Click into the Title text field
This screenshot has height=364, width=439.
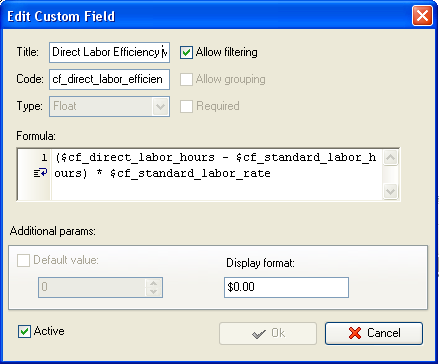pos(109,52)
